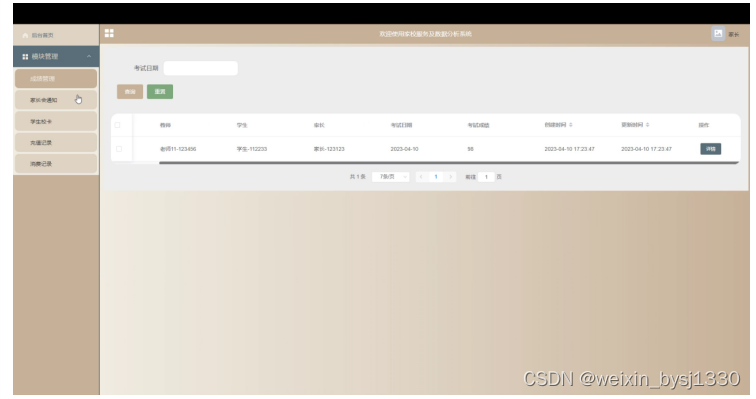Viewport: 756px width, 399px height.
Task: Click the 考试日期 input field
Action: [201, 68]
